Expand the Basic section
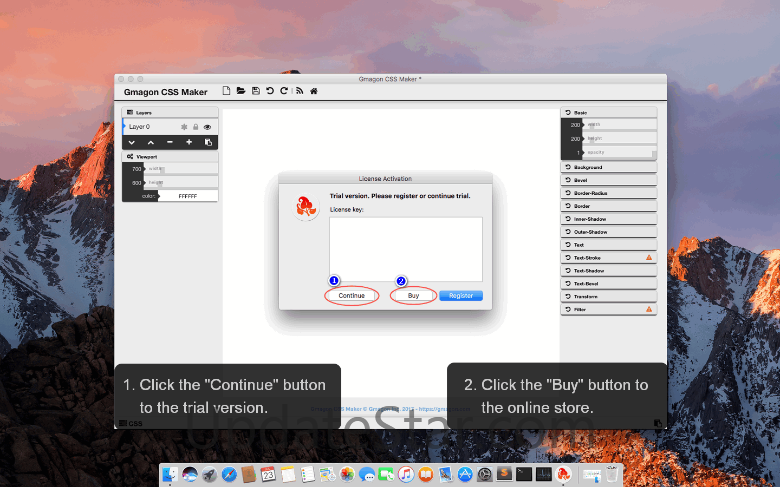The image size is (780, 487). 608,112
